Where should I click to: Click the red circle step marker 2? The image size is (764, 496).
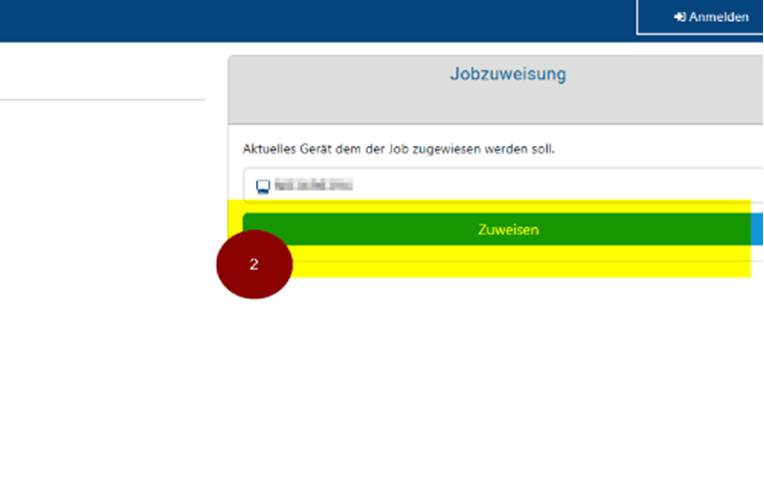(x=254, y=265)
